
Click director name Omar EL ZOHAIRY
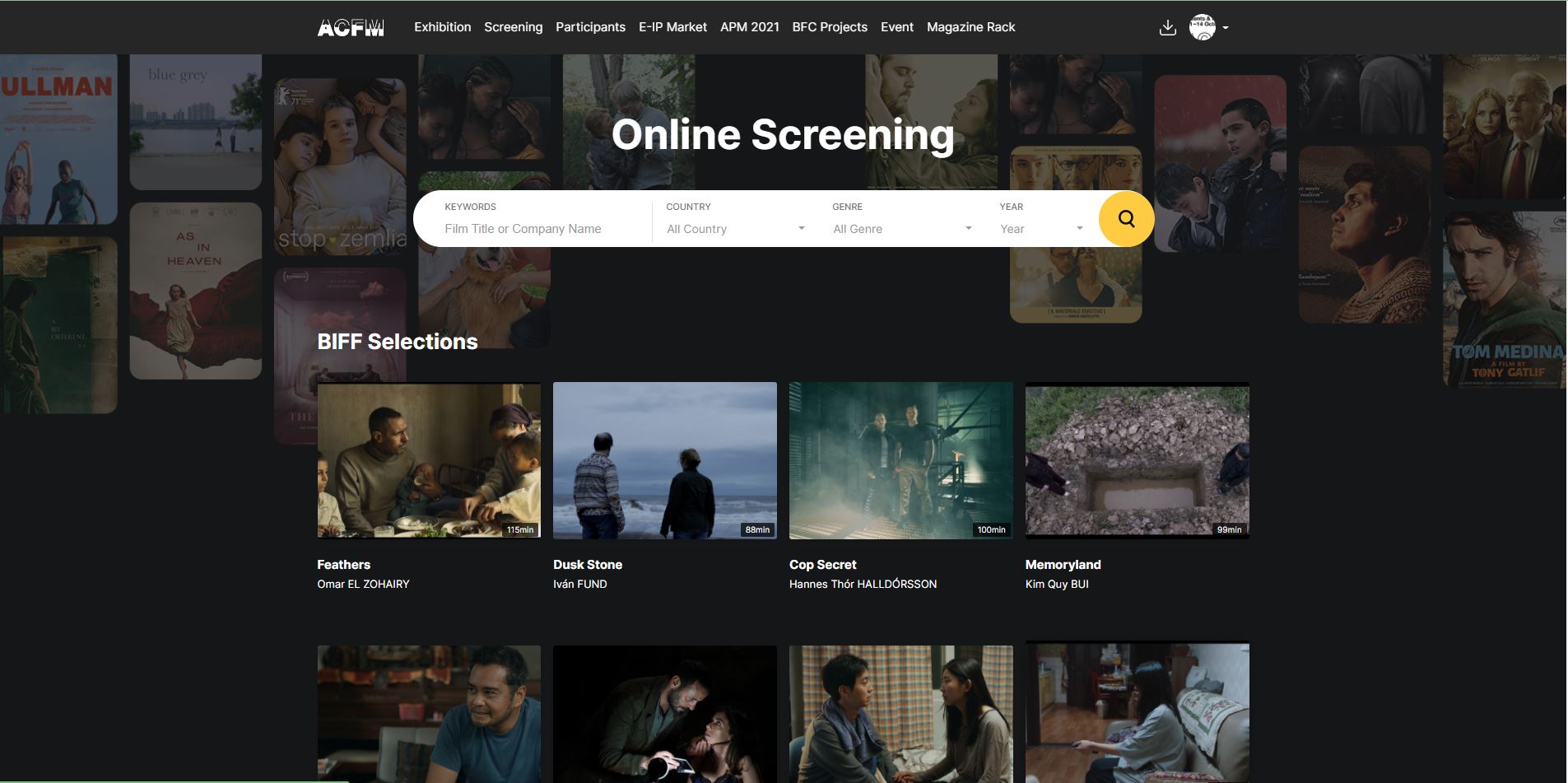click(364, 584)
